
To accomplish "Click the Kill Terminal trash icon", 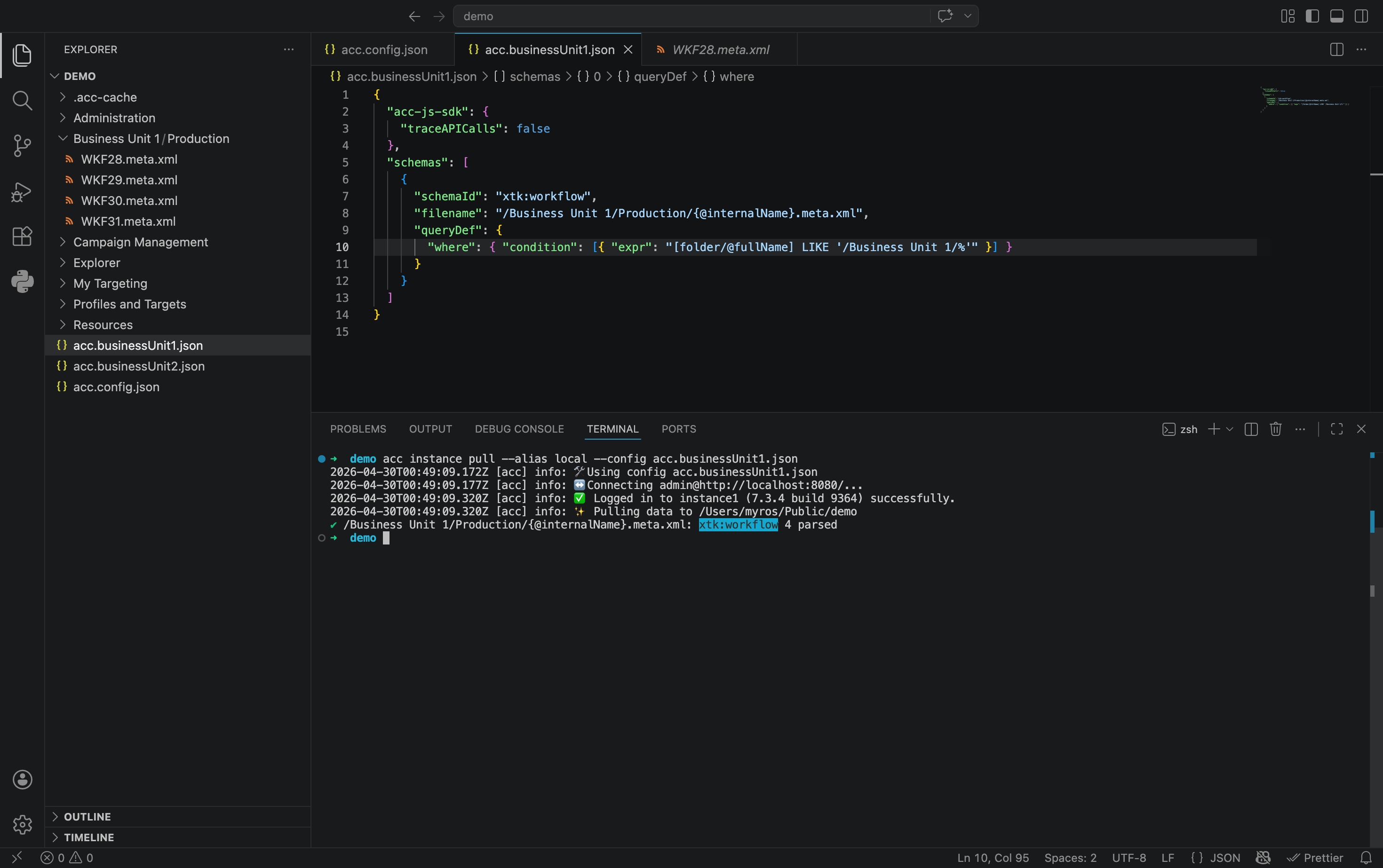I will coord(1276,429).
